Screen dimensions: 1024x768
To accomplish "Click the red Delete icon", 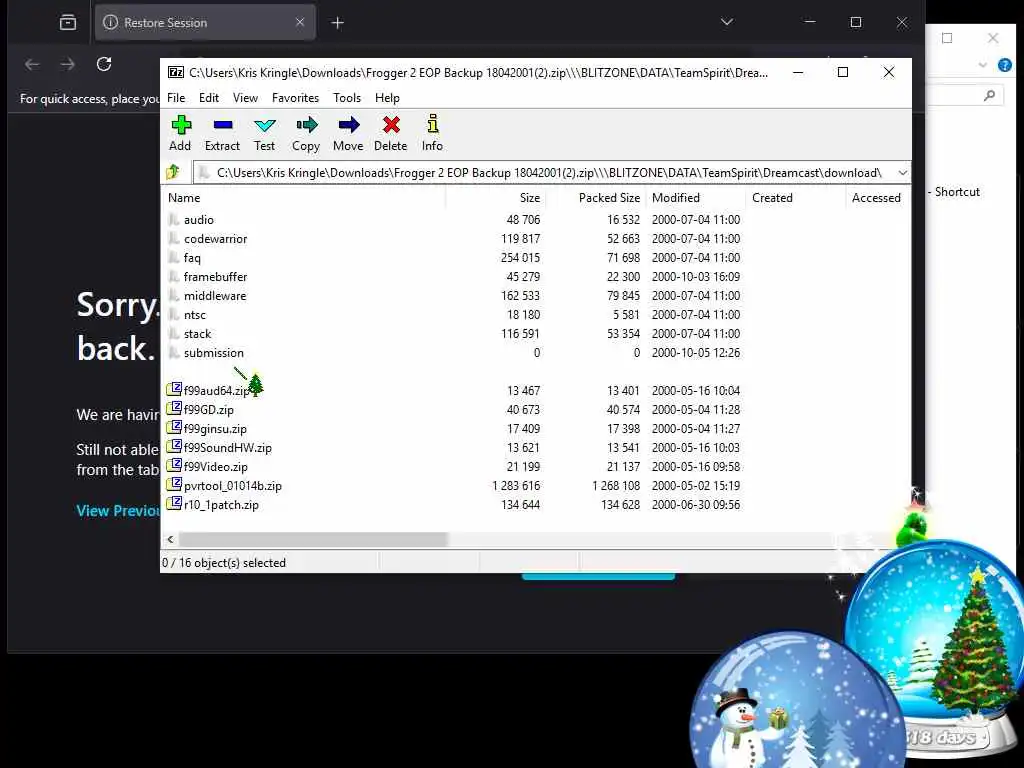I will [391, 124].
